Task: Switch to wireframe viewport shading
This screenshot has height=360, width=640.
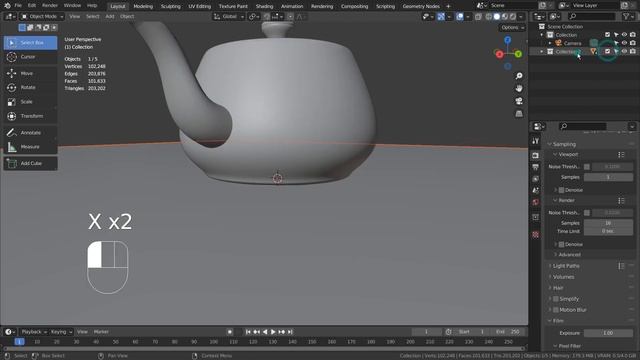Action: click(489, 17)
